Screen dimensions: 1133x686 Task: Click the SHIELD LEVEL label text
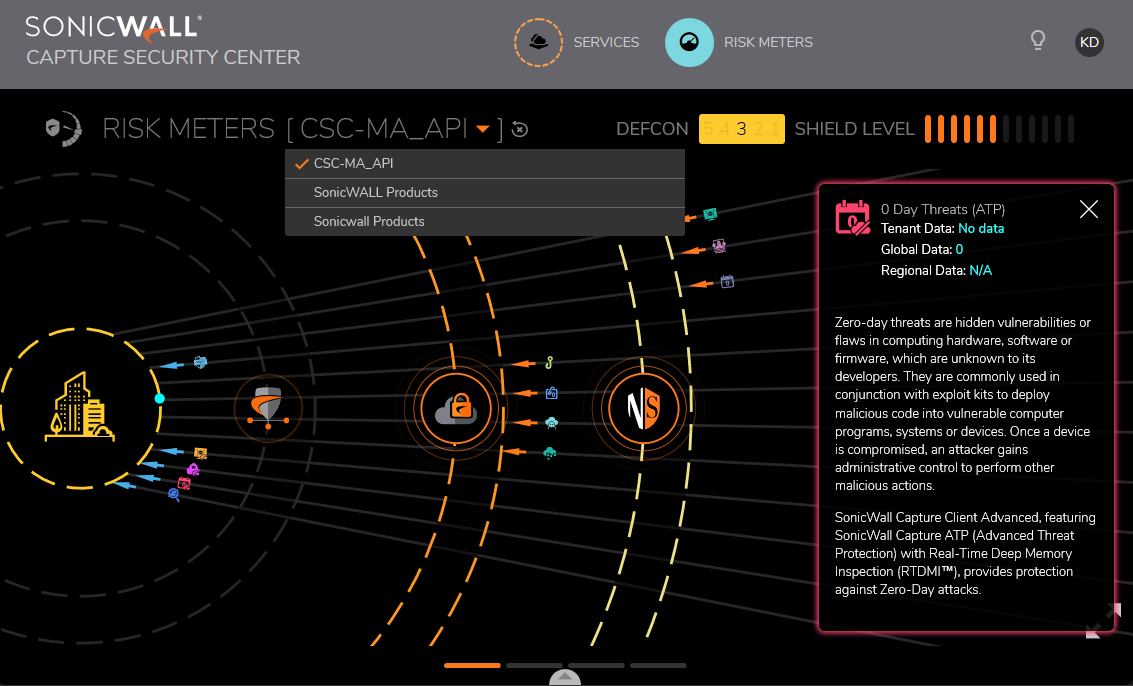(855, 129)
